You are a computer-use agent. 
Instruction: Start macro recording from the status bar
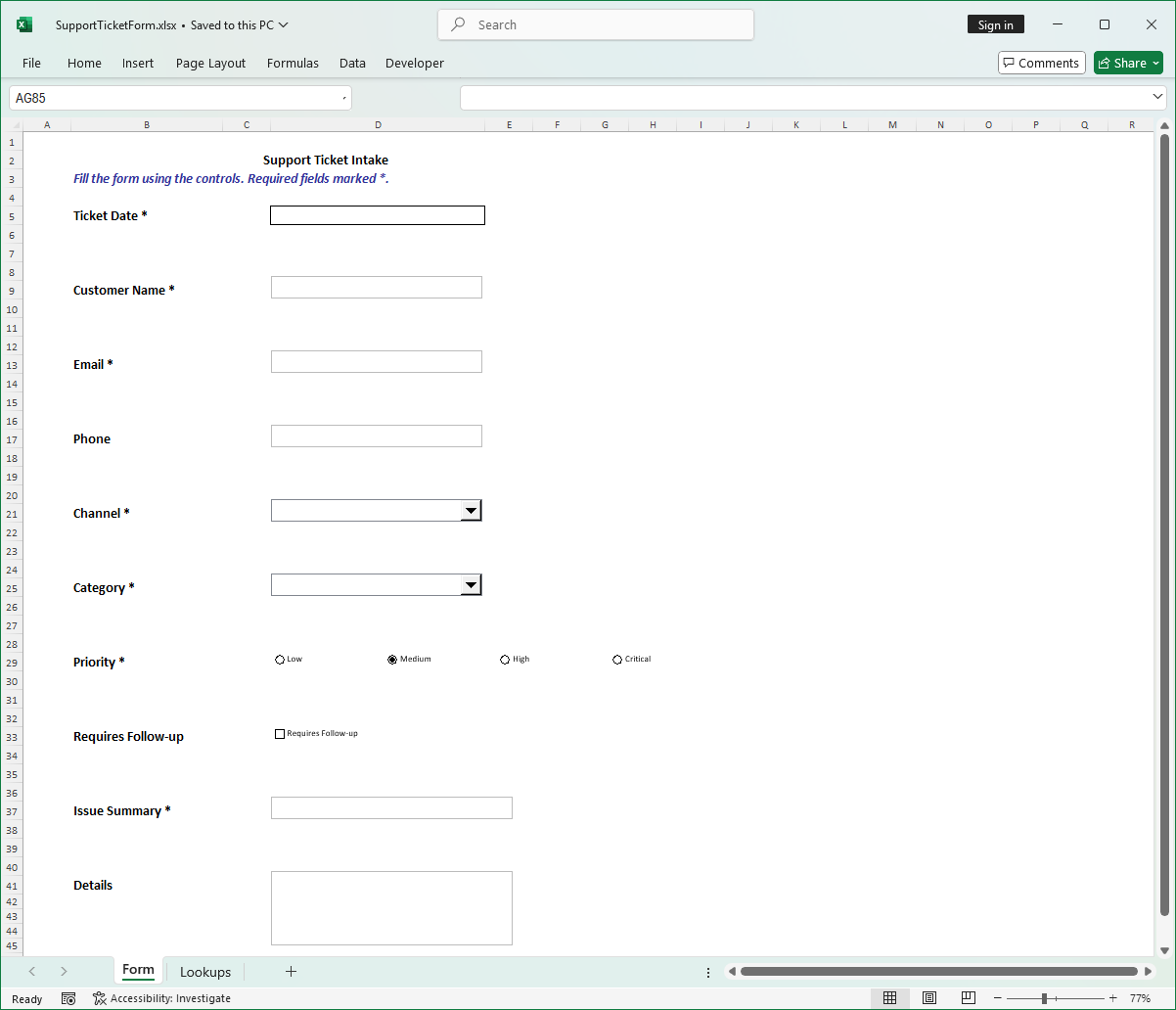(68, 997)
